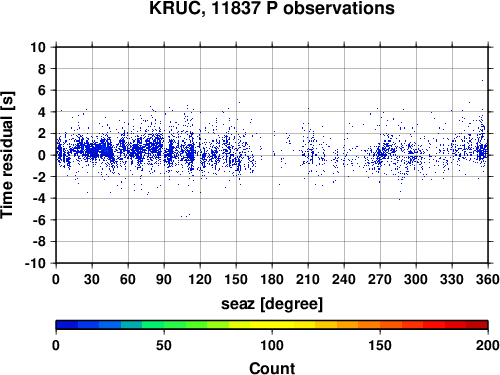
Task: Click the dark blue segment of the colorbar
Action: [x=67, y=325]
